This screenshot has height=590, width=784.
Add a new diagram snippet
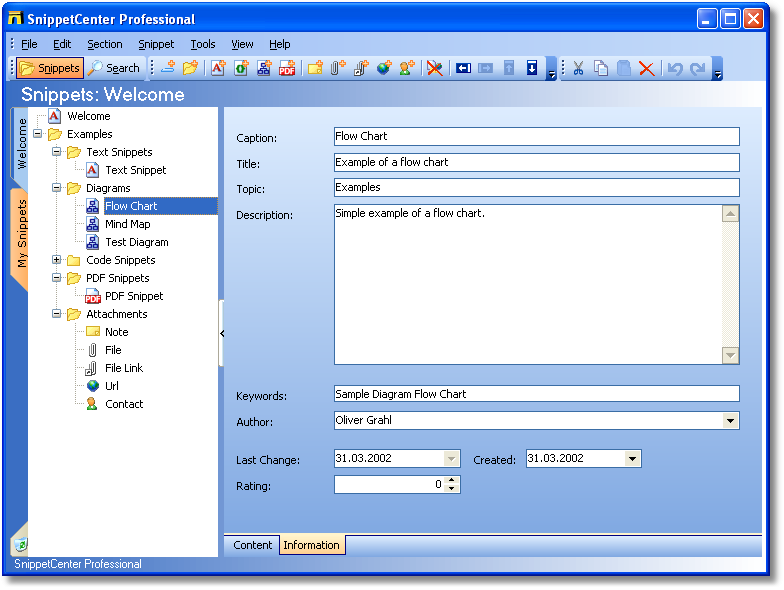[264, 68]
